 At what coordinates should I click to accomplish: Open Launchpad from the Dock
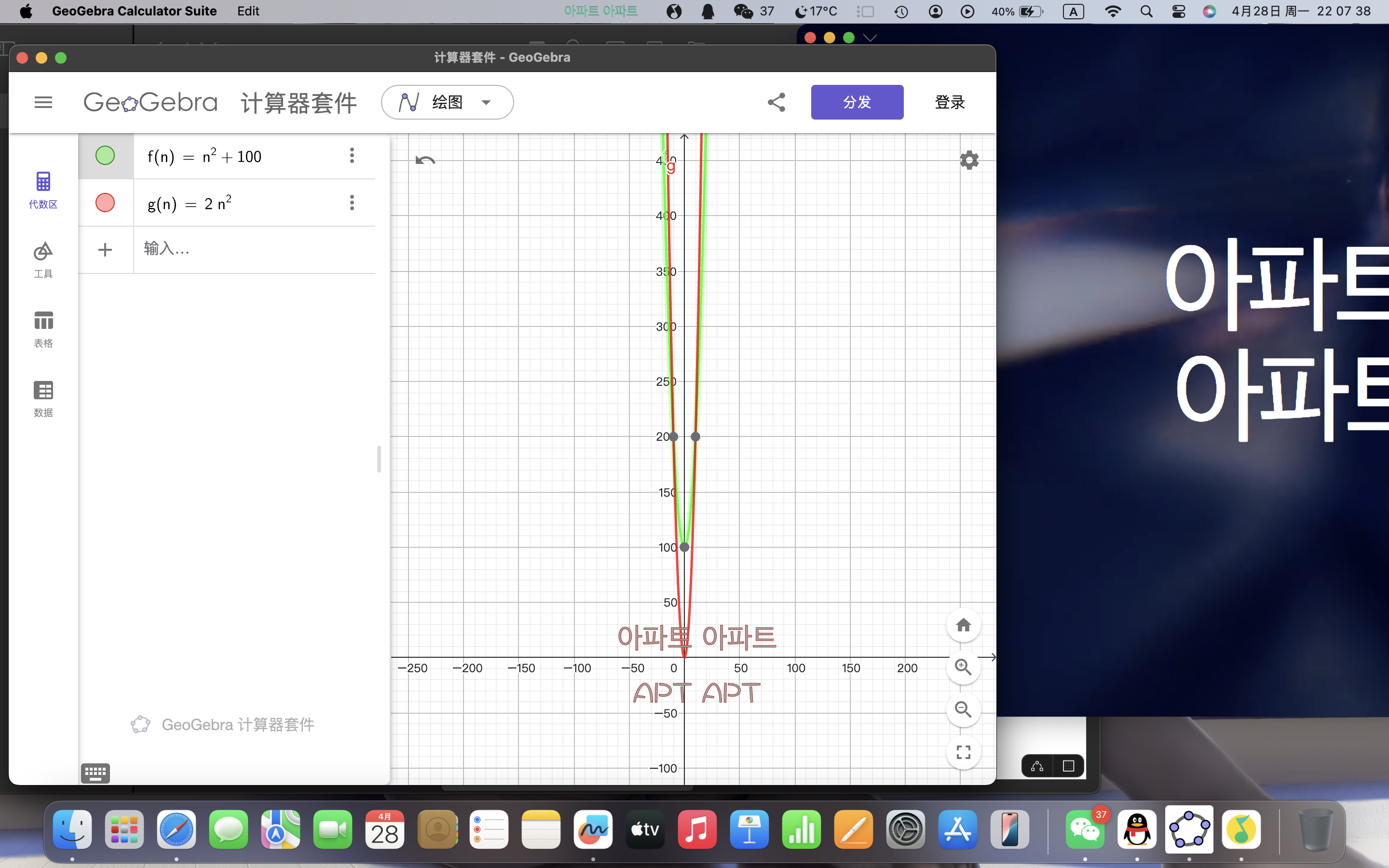coord(124,829)
